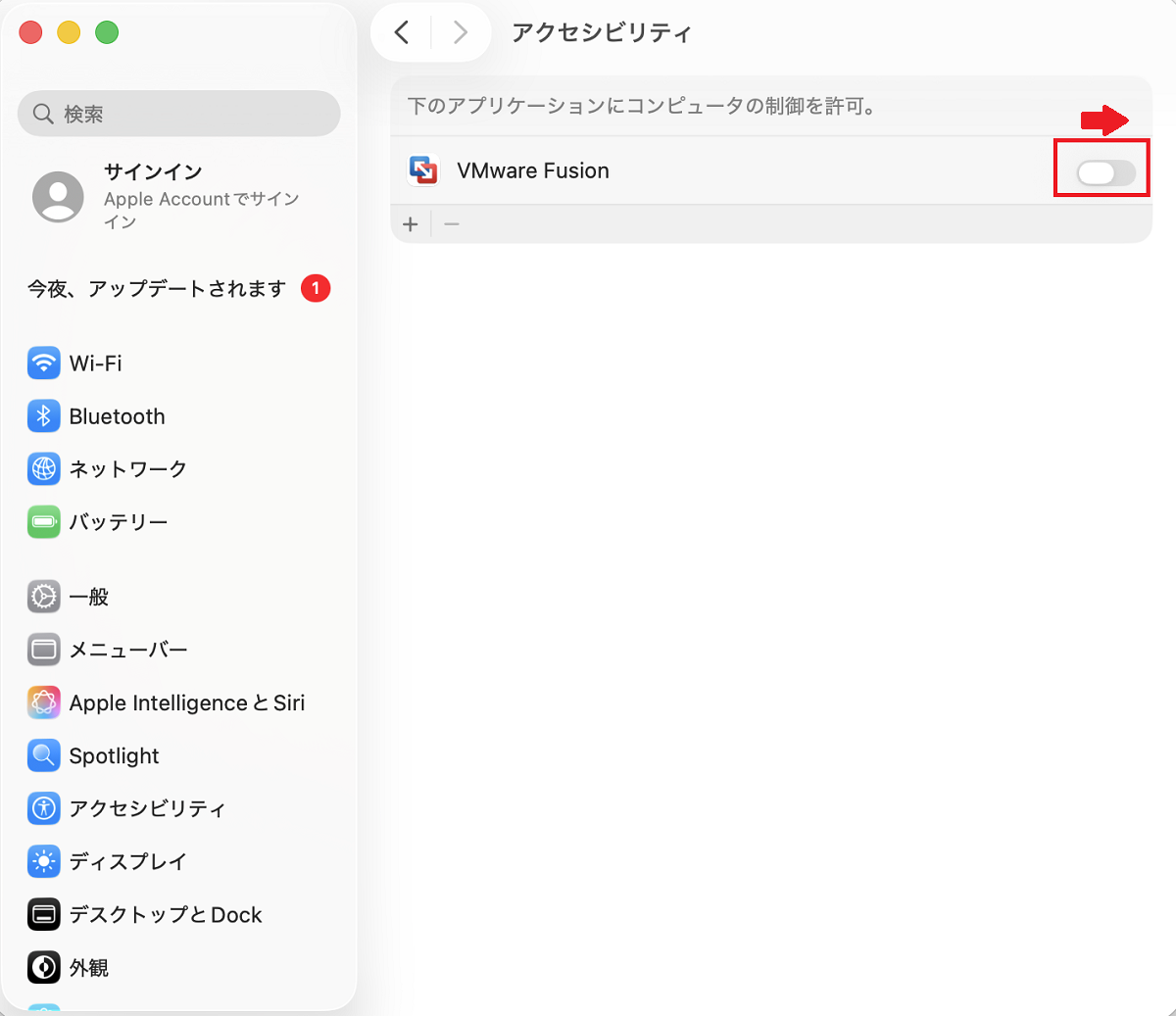Open バッテリー settings label
This screenshot has width=1176, height=1016.
pos(119,522)
